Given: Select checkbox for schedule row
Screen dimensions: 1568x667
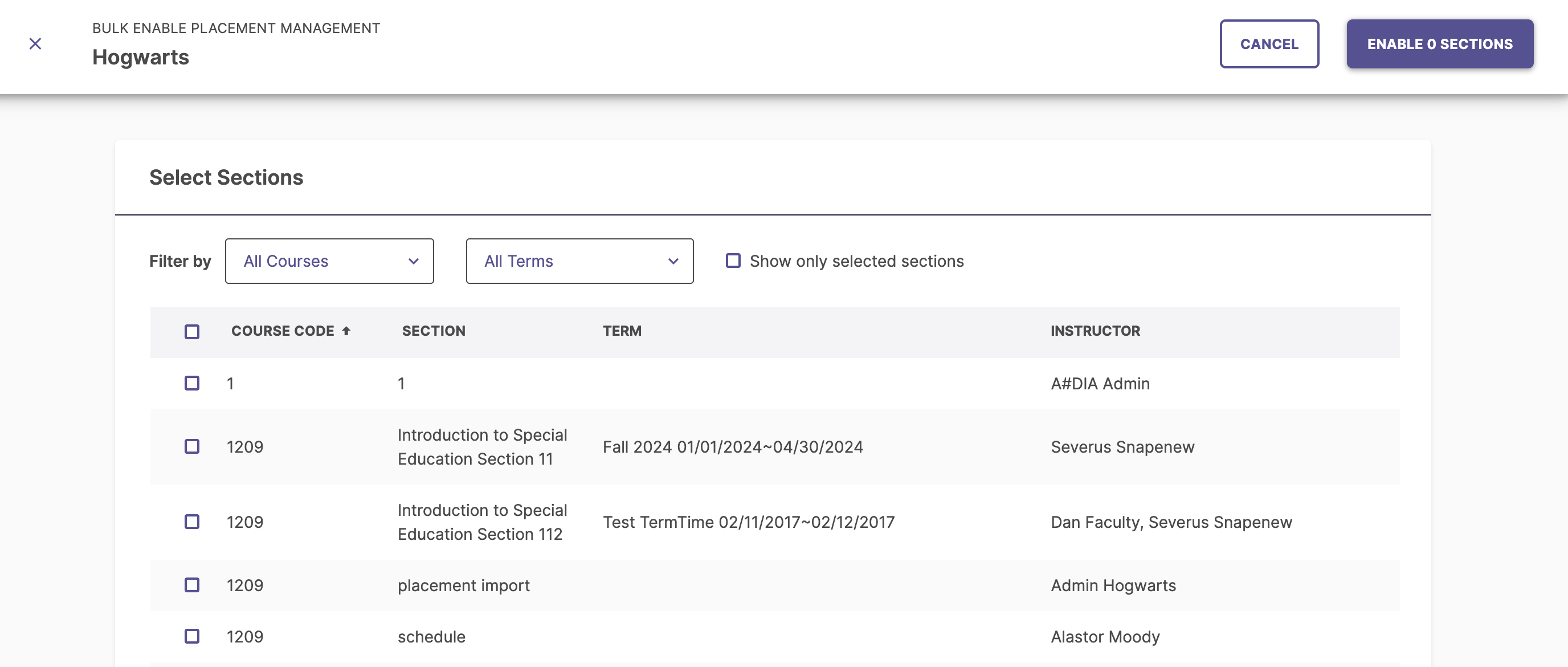Looking at the screenshot, I should [x=192, y=637].
